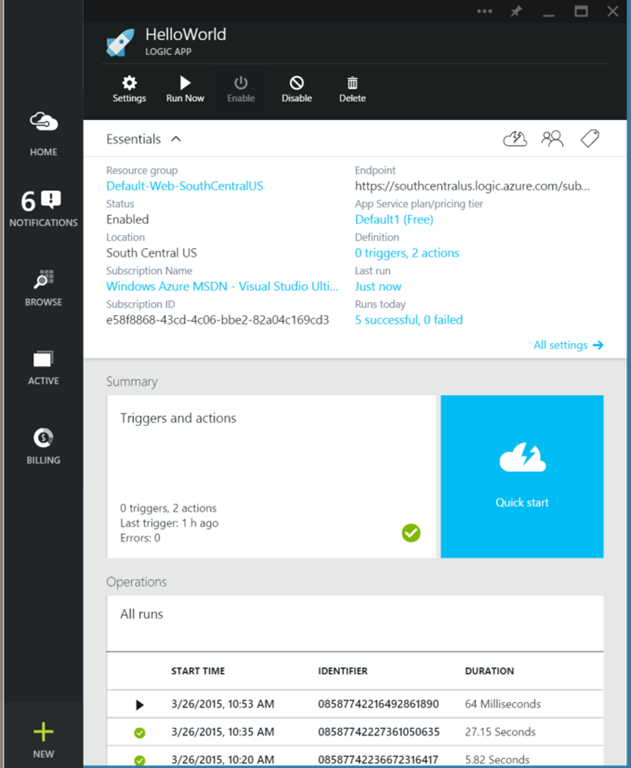This screenshot has height=768, width=631.
Task: Click the IDENTIFIER column header
Action: [343, 671]
